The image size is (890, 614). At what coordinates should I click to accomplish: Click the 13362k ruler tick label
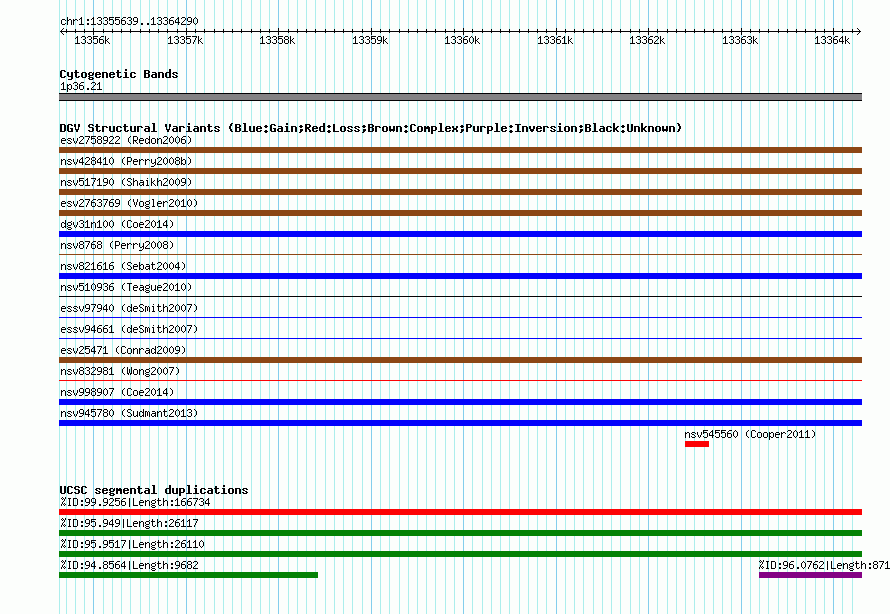coord(647,40)
